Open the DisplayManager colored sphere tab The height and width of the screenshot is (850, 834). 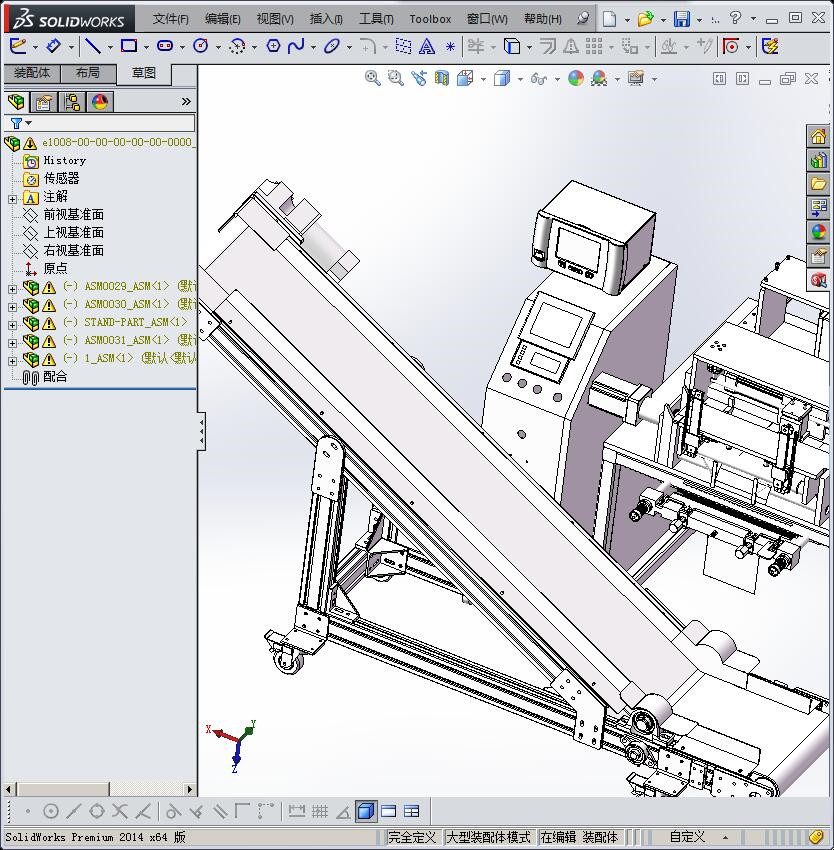coord(99,102)
